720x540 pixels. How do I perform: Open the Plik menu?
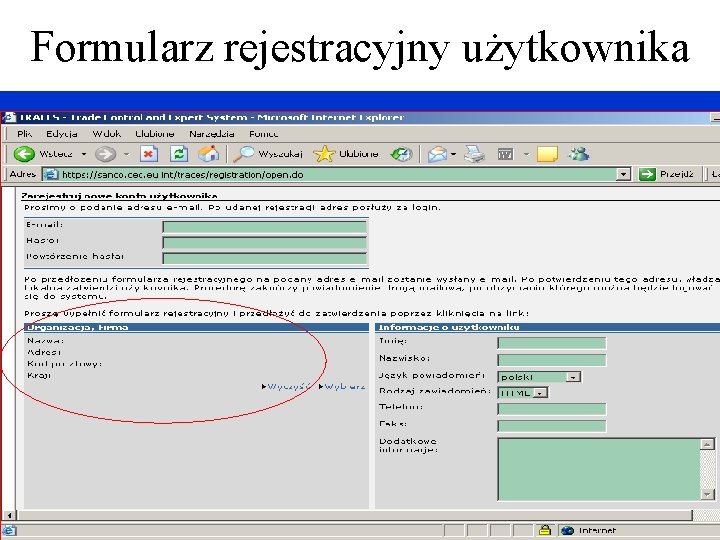tap(24, 134)
